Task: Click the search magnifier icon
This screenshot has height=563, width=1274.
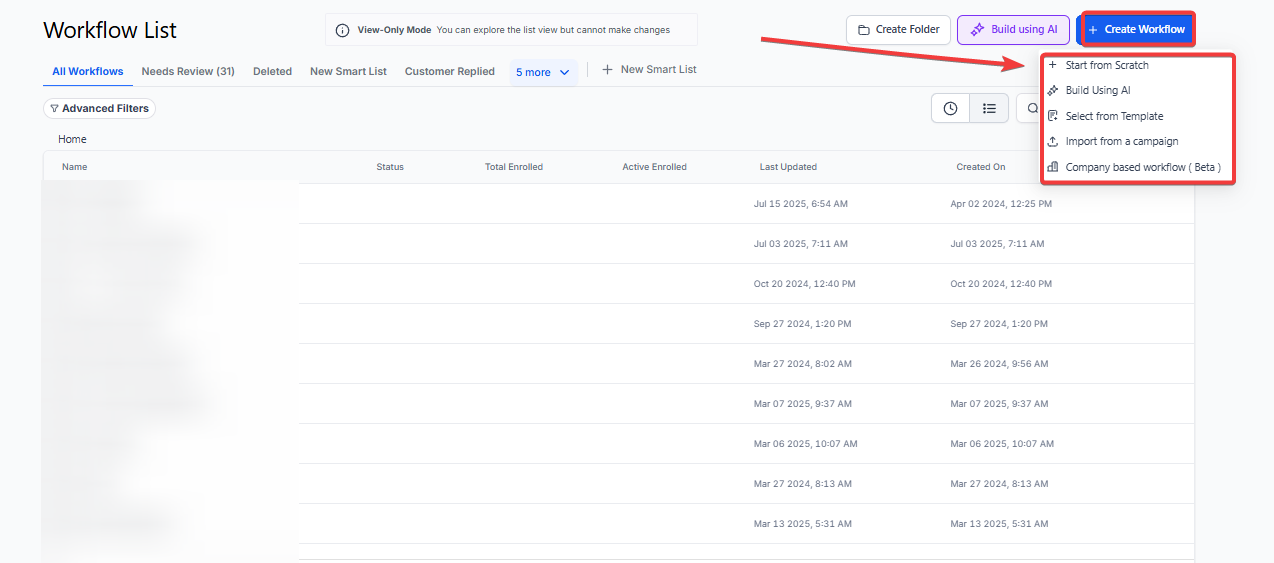Action: tap(1032, 108)
